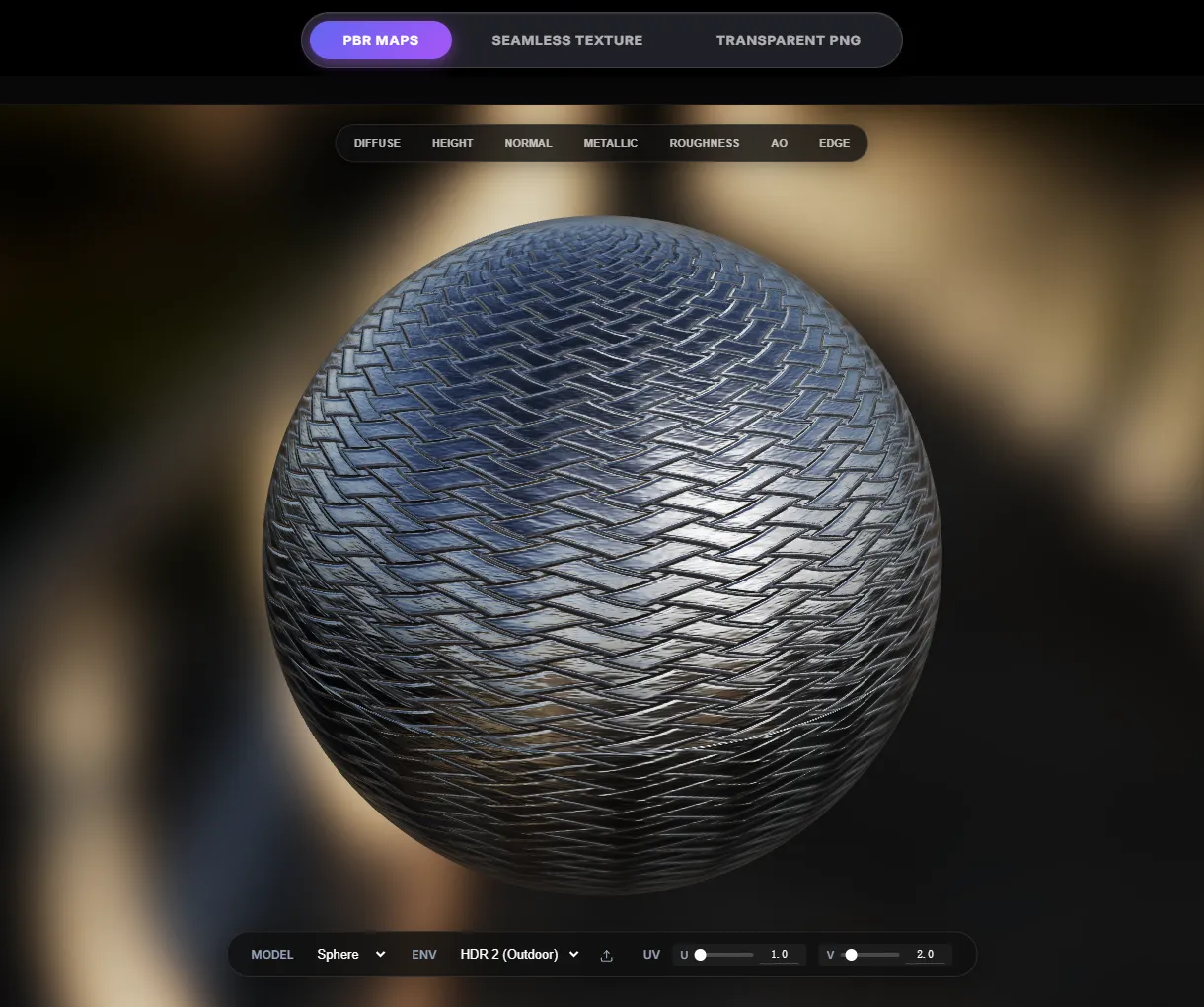
Task: Click the chevron next to HDR 2 (Outdoor)
Action: 573,955
